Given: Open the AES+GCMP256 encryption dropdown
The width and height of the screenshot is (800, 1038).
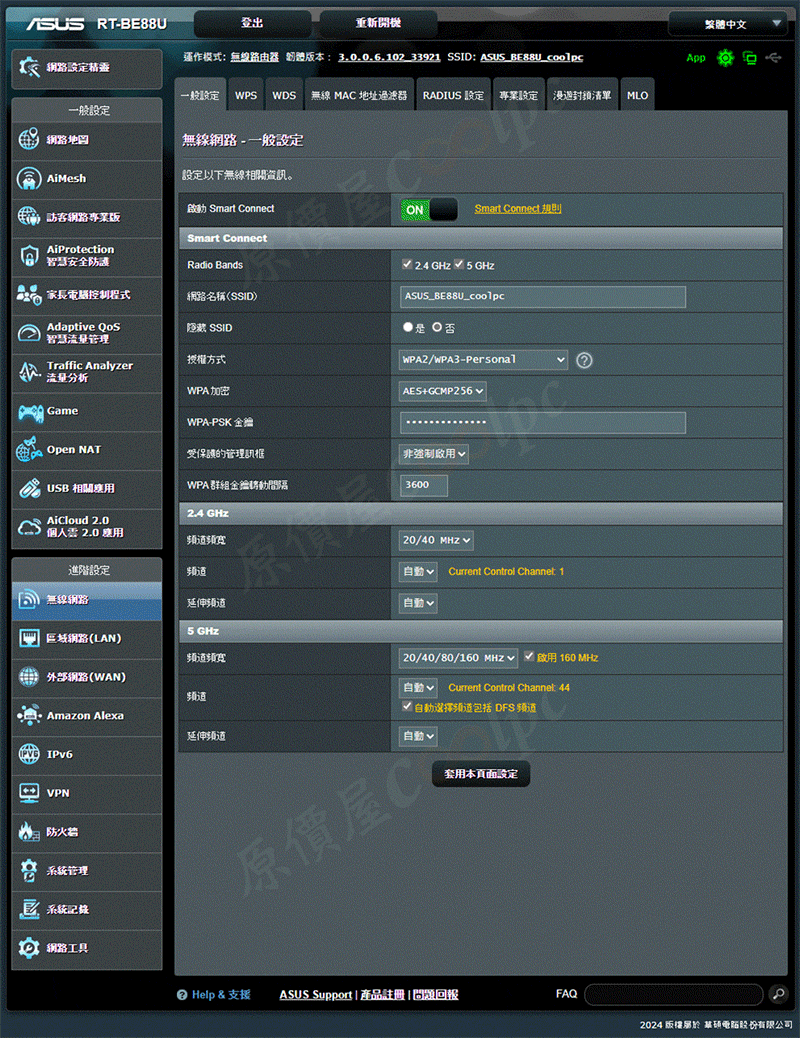Looking at the screenshot, I should tap(442, 391).
